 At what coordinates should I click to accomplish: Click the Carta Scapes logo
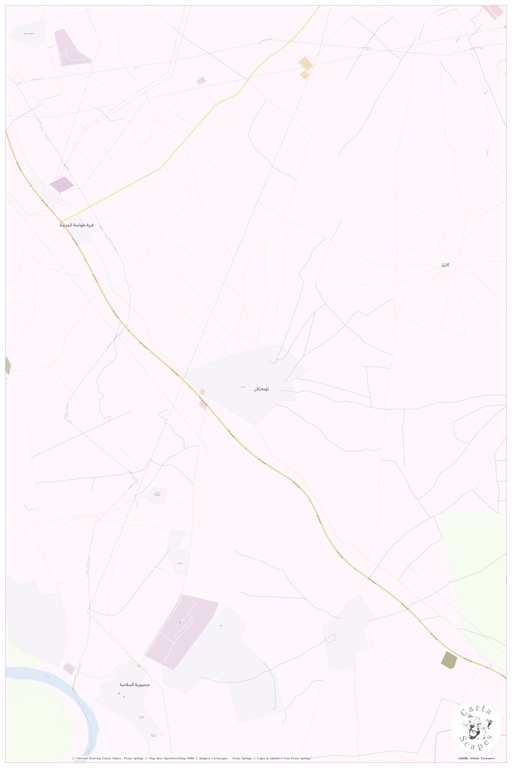pos(475,728)
